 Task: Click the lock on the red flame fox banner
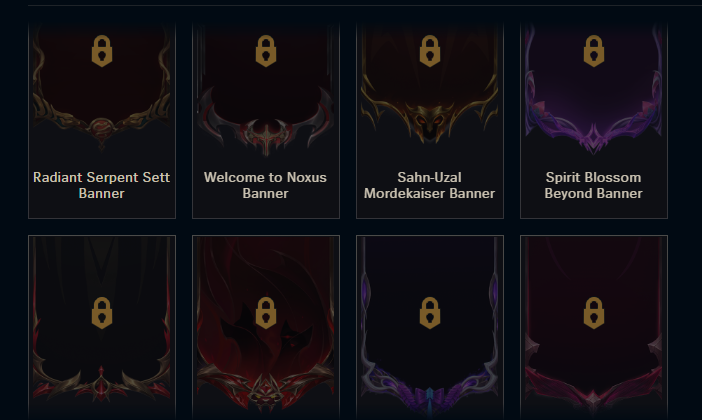(265, 313)
